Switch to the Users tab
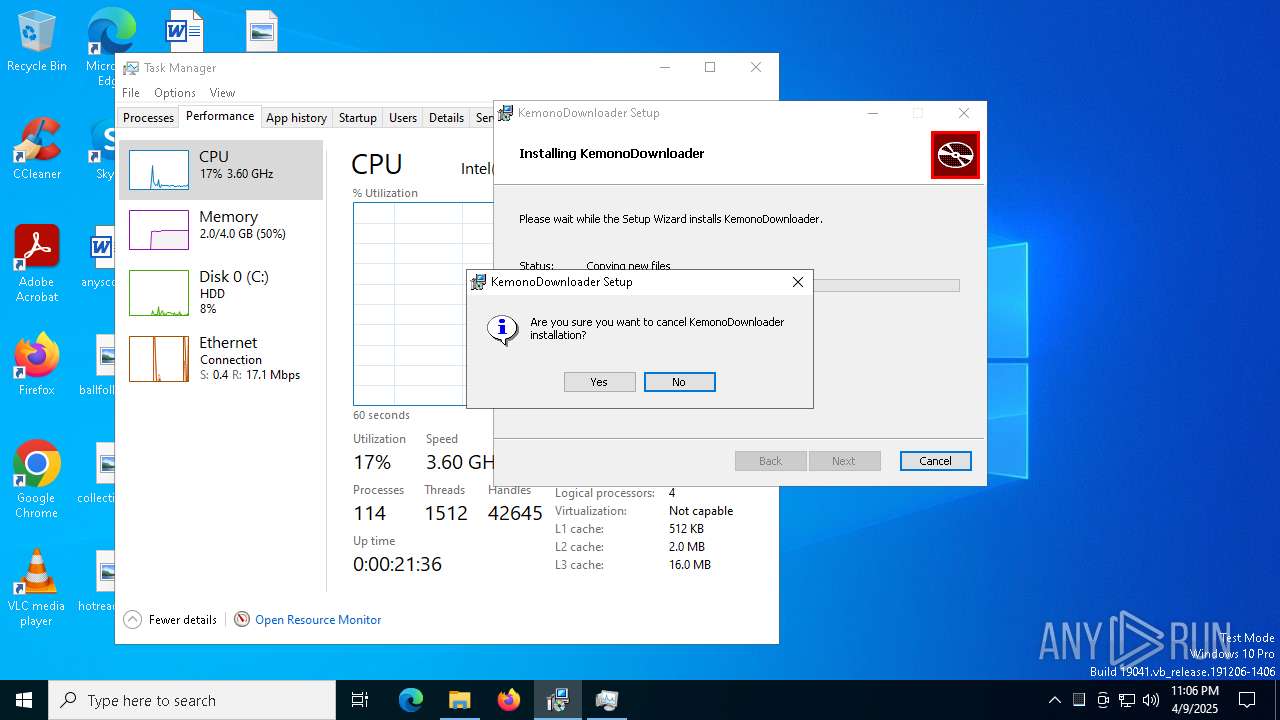The height and width of the screenshot is (720, 1280). tap(403, 118)
